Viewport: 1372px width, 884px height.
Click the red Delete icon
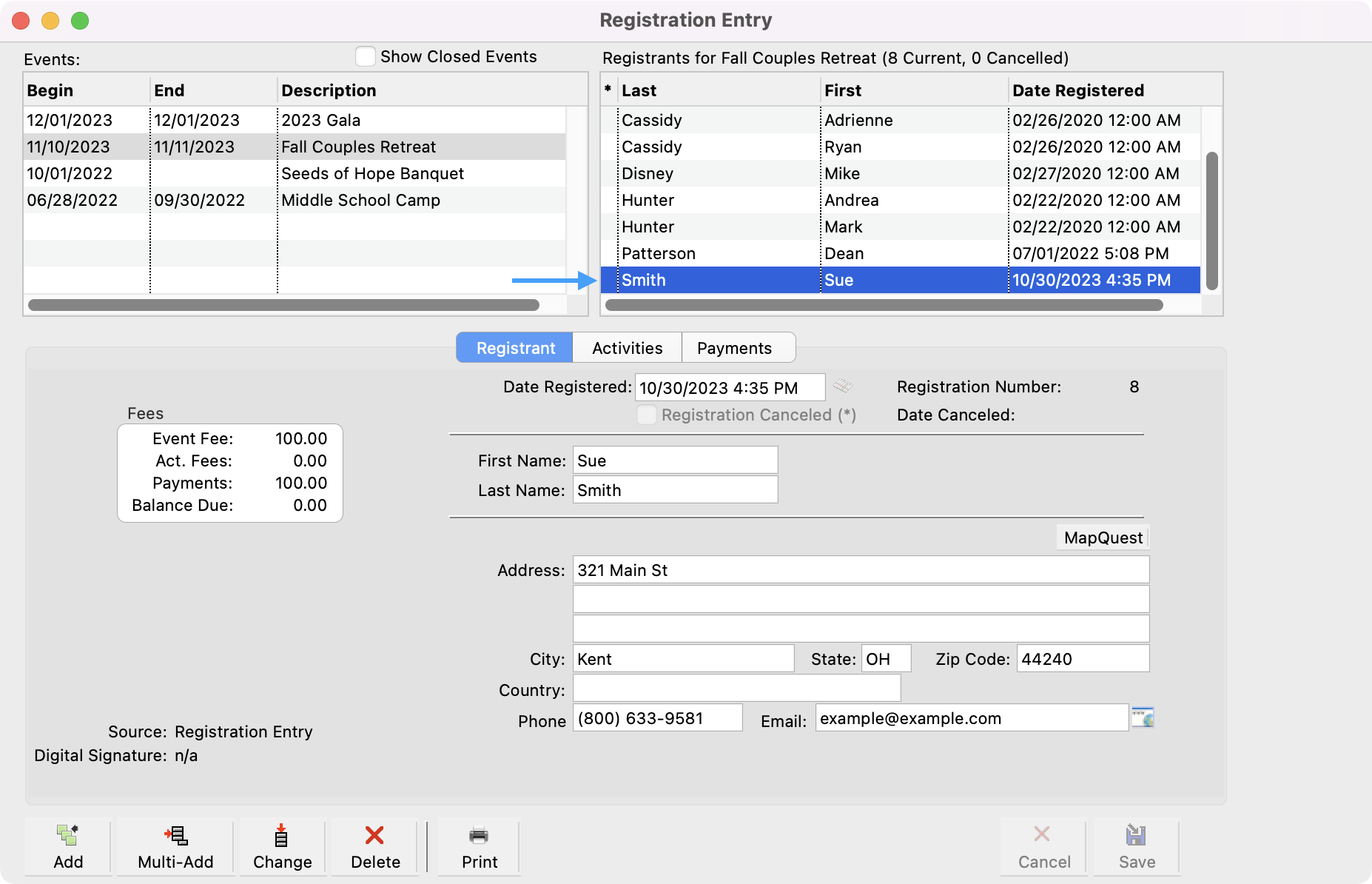[x=374, y=836]
